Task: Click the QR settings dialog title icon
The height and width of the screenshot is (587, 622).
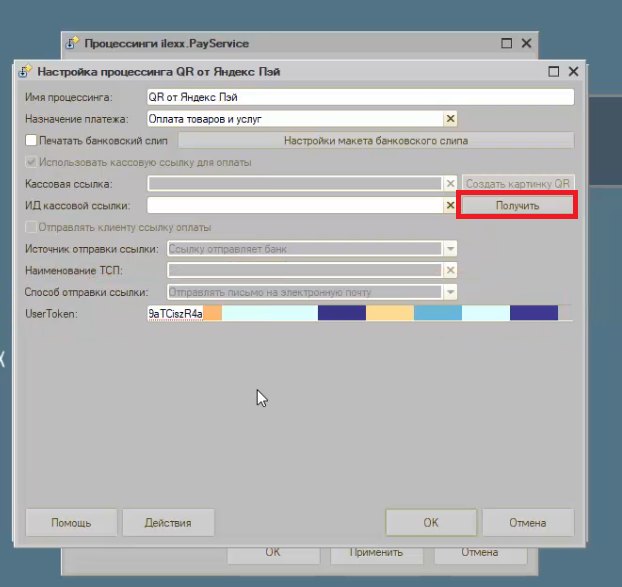Action: click(25, 71)
